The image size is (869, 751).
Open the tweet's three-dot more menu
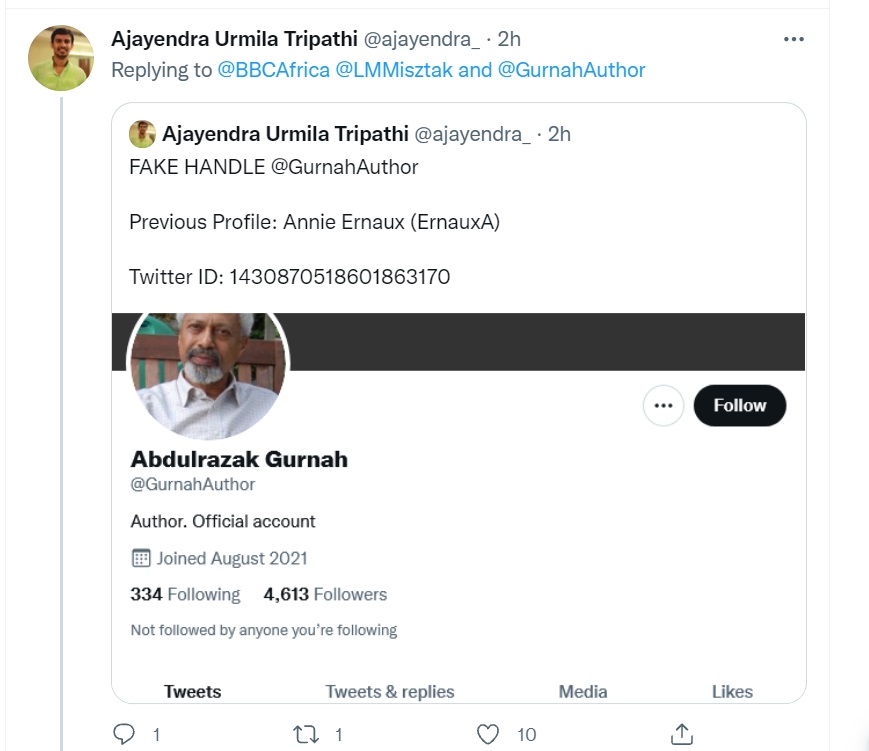click(x=794, y=39)
